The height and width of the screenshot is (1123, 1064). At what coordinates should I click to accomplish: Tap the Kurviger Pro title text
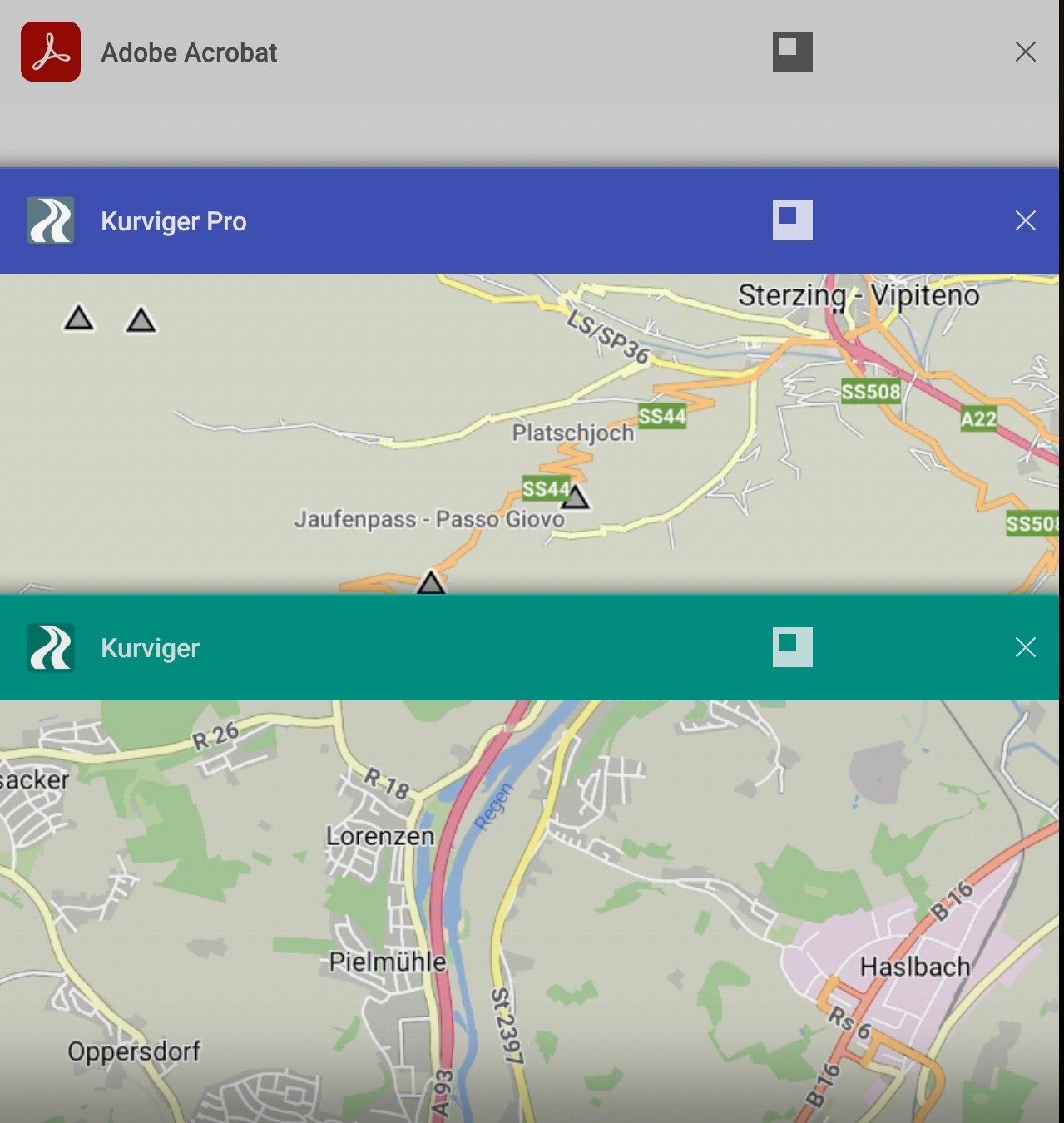pos(174,221)
